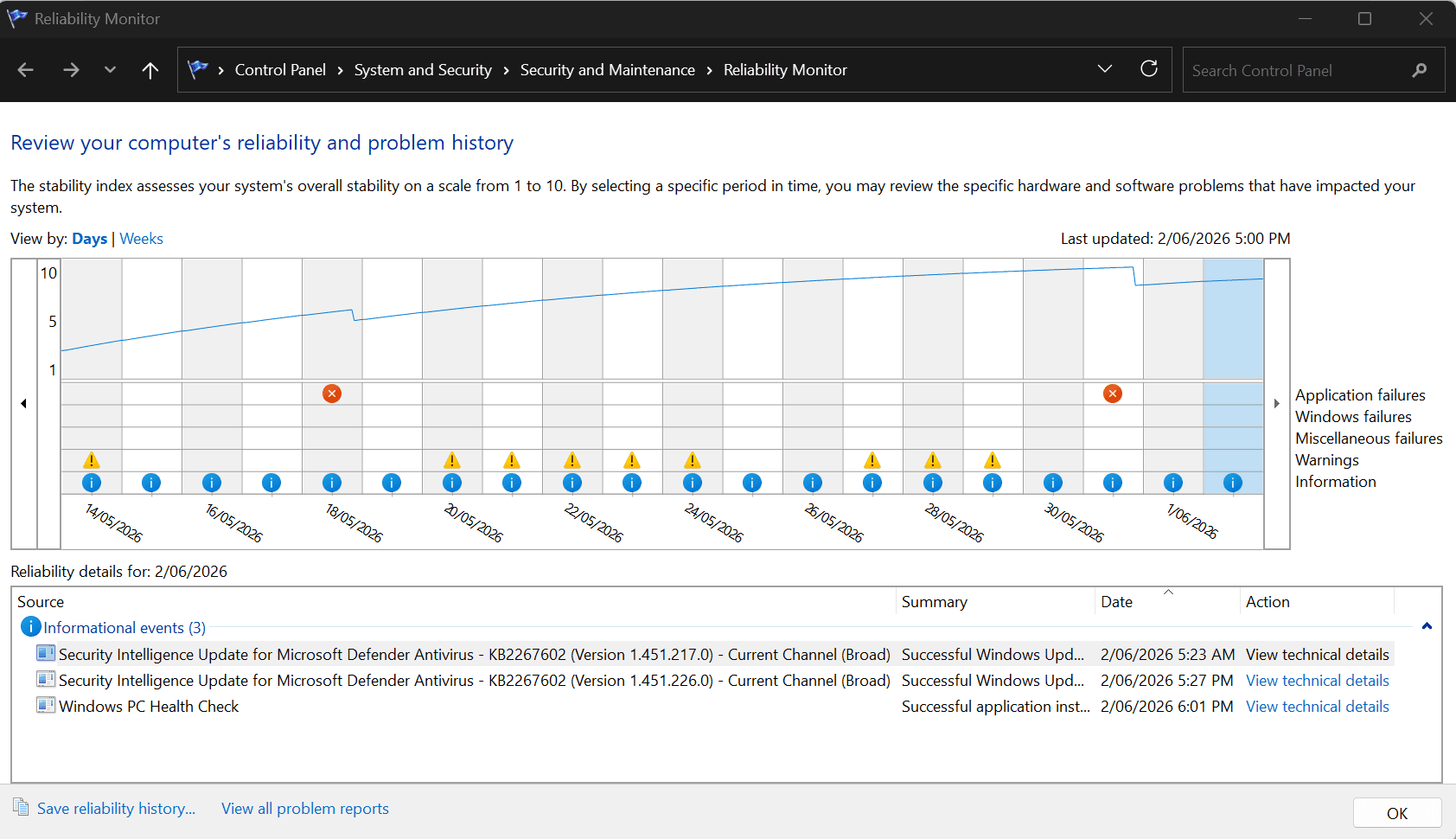The image size is (1456, 839).
Task: Select the warning icon for 27/05/2026
Action: pyautogui.click(x=872, y=460)
